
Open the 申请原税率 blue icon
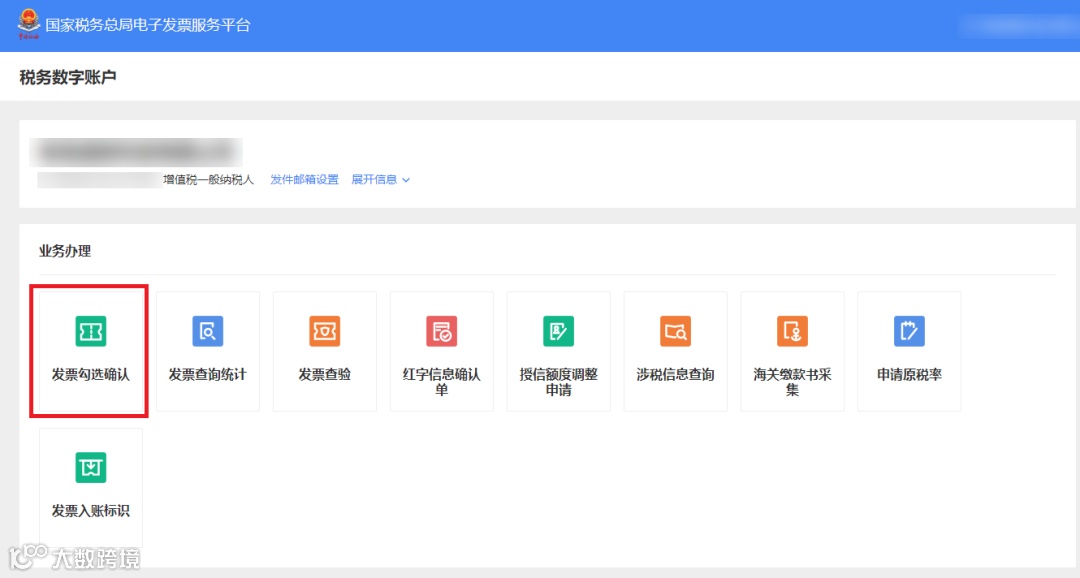909,331
